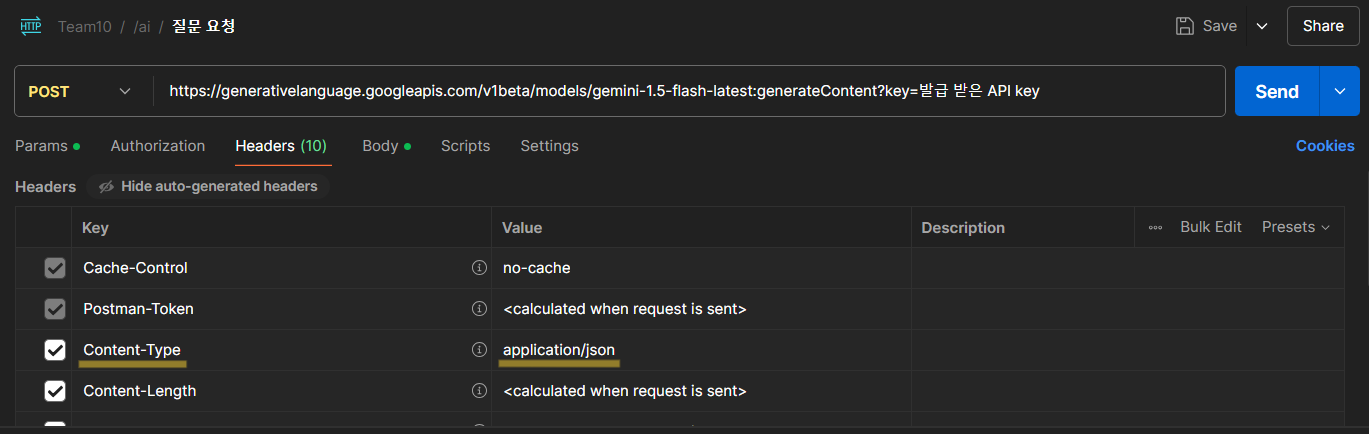Click the request URL input field
The height and width of the screenshot is (434, 1369).
690,91
